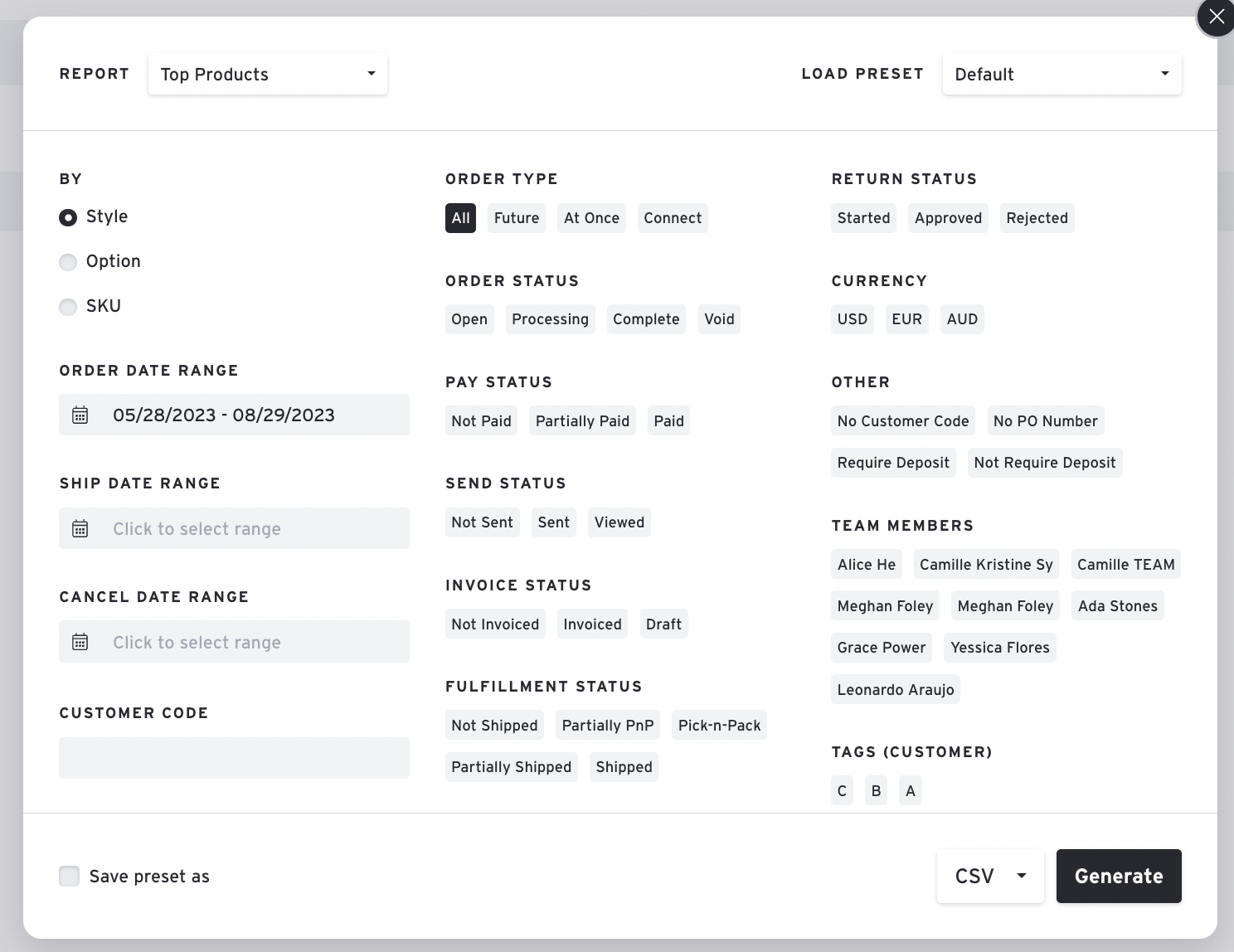
Task: Click the Generate button
Action: click(1118, 876)
